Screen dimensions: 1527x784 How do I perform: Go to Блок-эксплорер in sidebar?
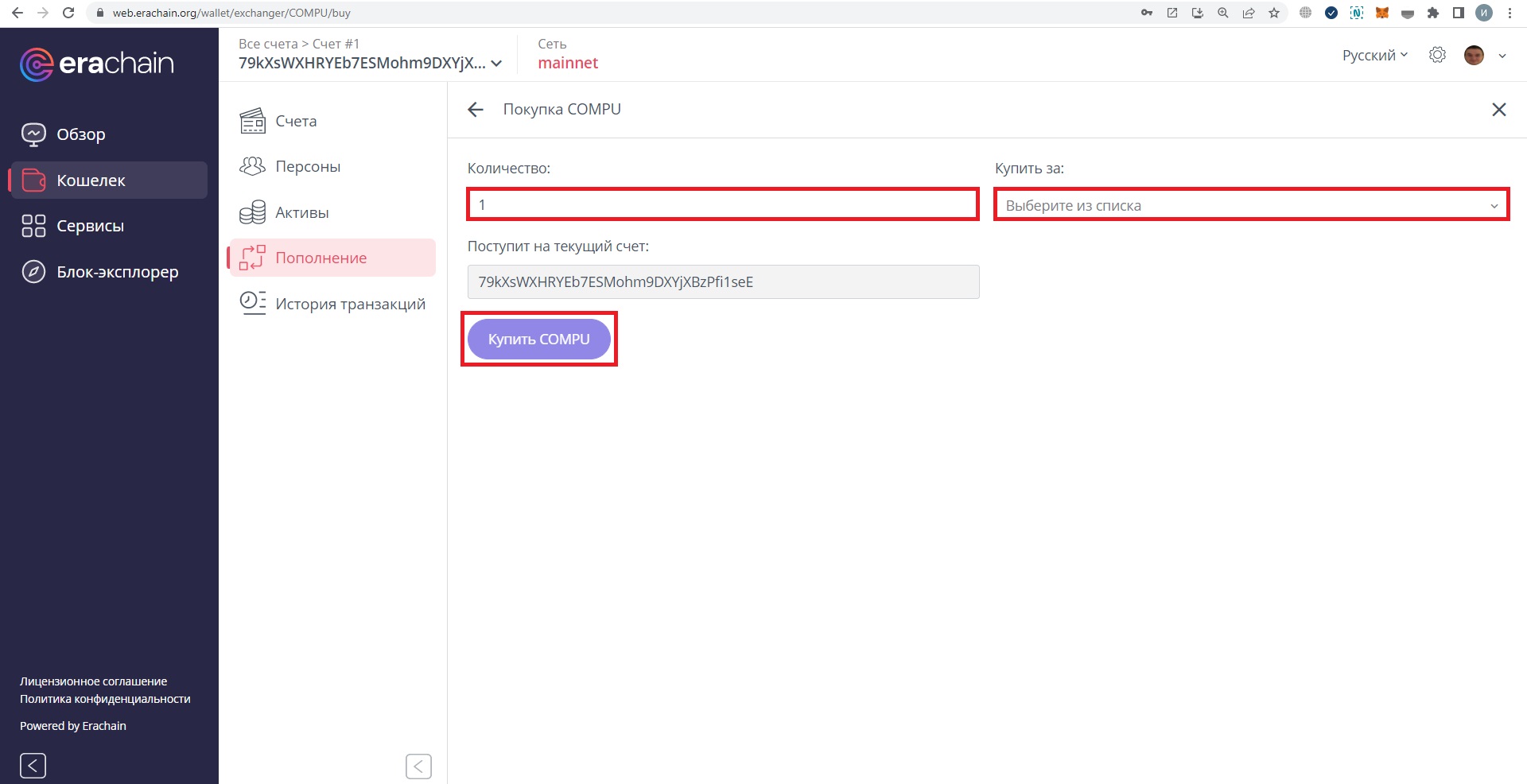(117, 272)
